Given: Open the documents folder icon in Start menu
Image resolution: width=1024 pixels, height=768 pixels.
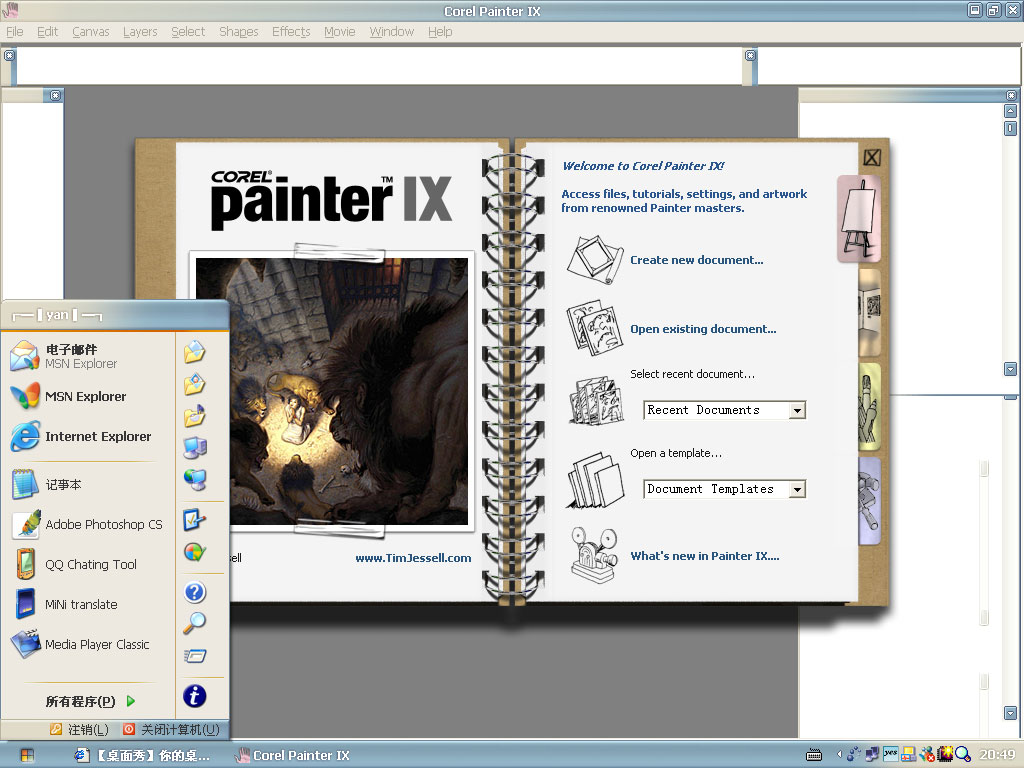Looking at the screenshot, I should coord(195,353).
